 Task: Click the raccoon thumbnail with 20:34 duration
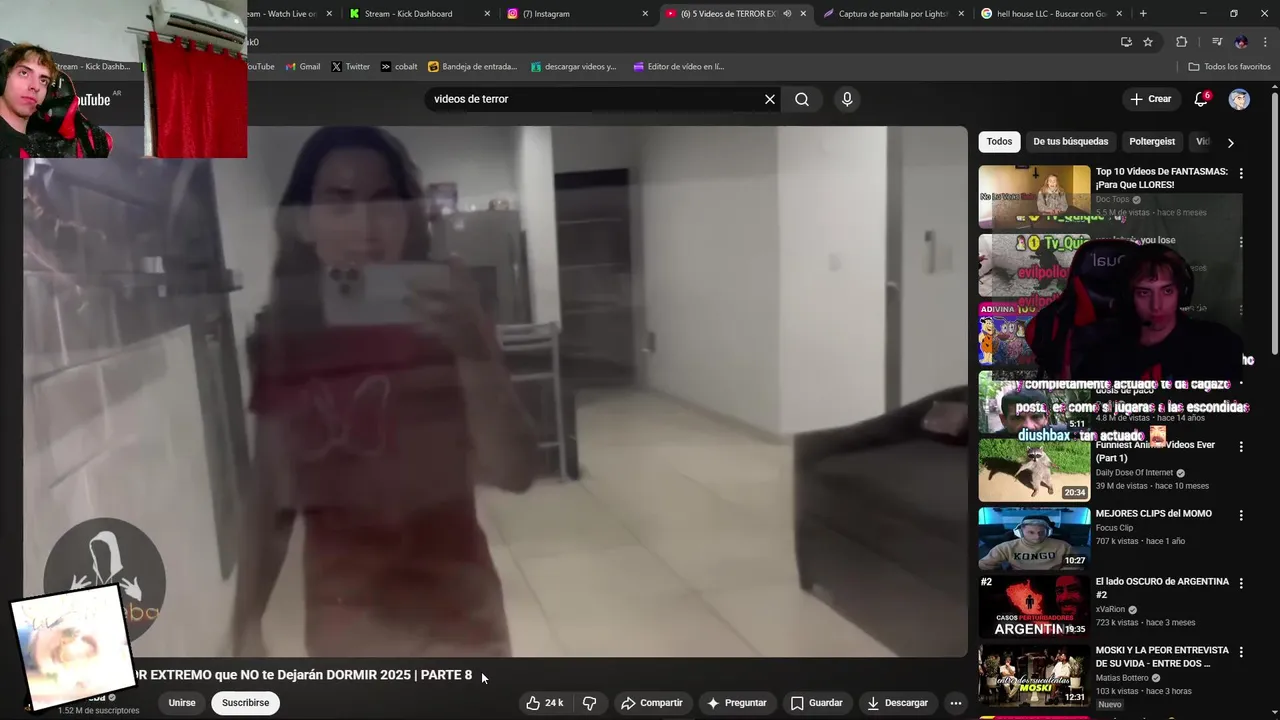pyautogui.click(x=1034, y=470)
